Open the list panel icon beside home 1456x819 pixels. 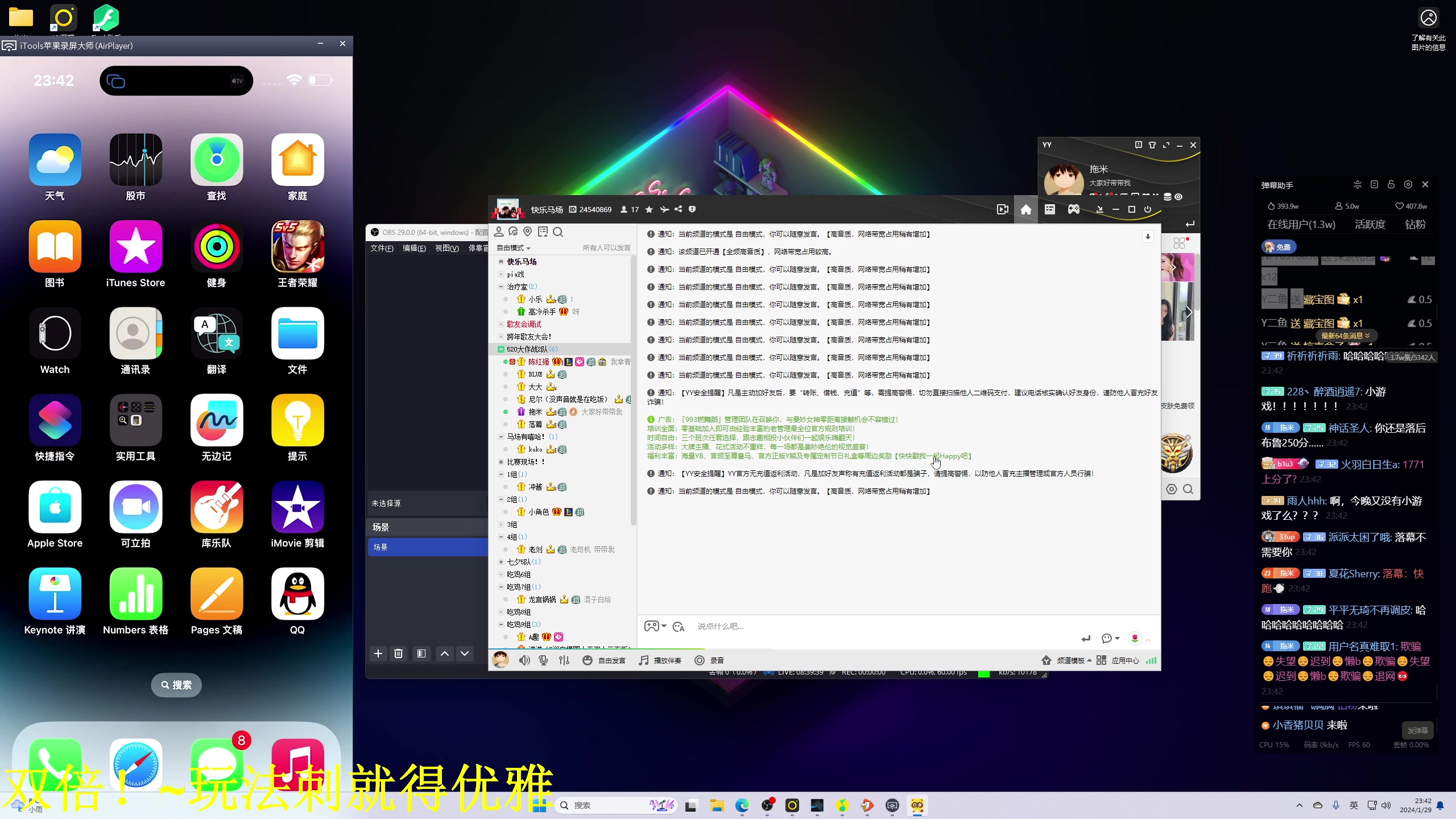click(1050, 209)
